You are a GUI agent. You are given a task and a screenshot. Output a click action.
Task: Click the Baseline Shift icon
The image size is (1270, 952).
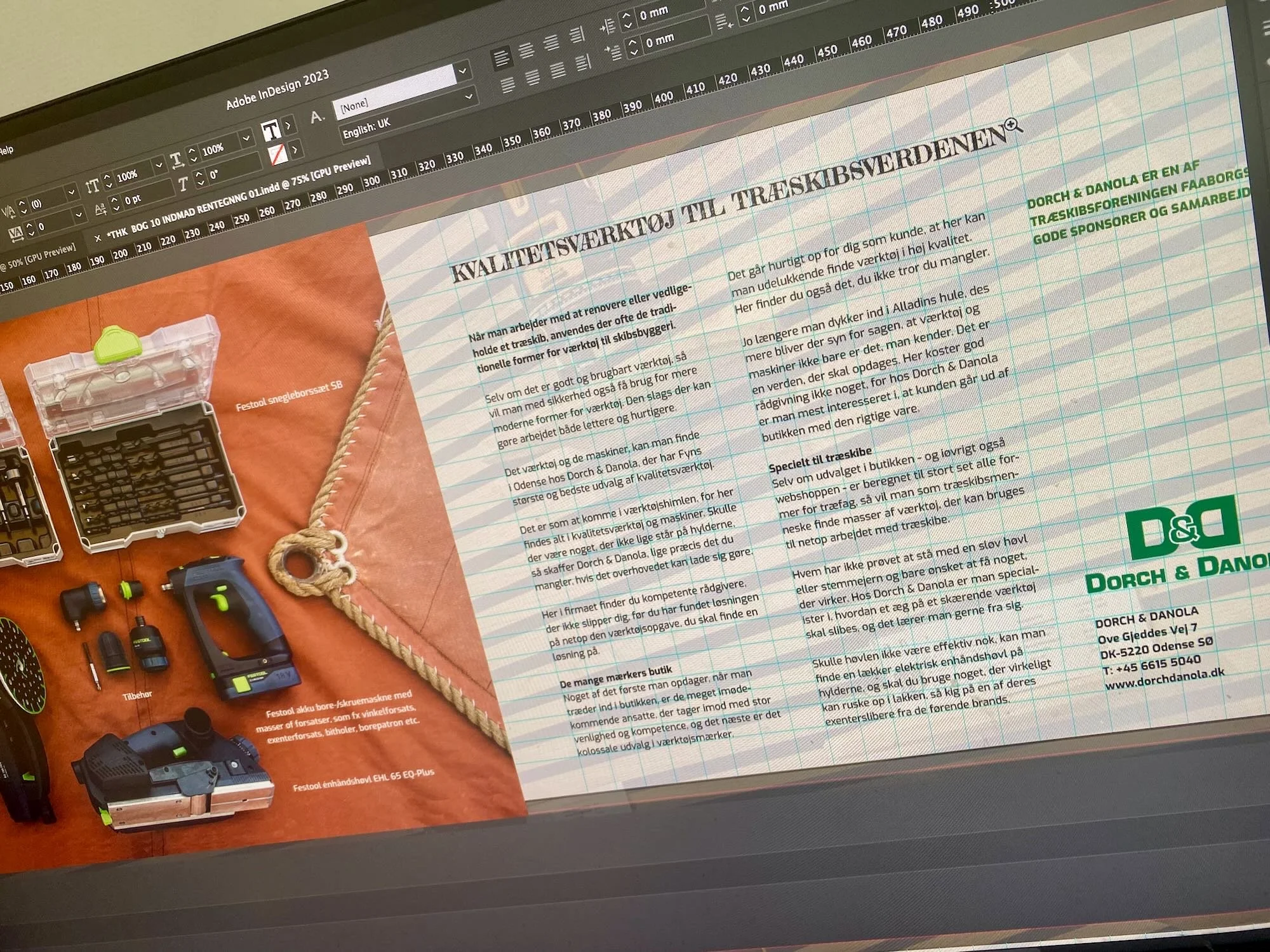click(x=100, y=209)
